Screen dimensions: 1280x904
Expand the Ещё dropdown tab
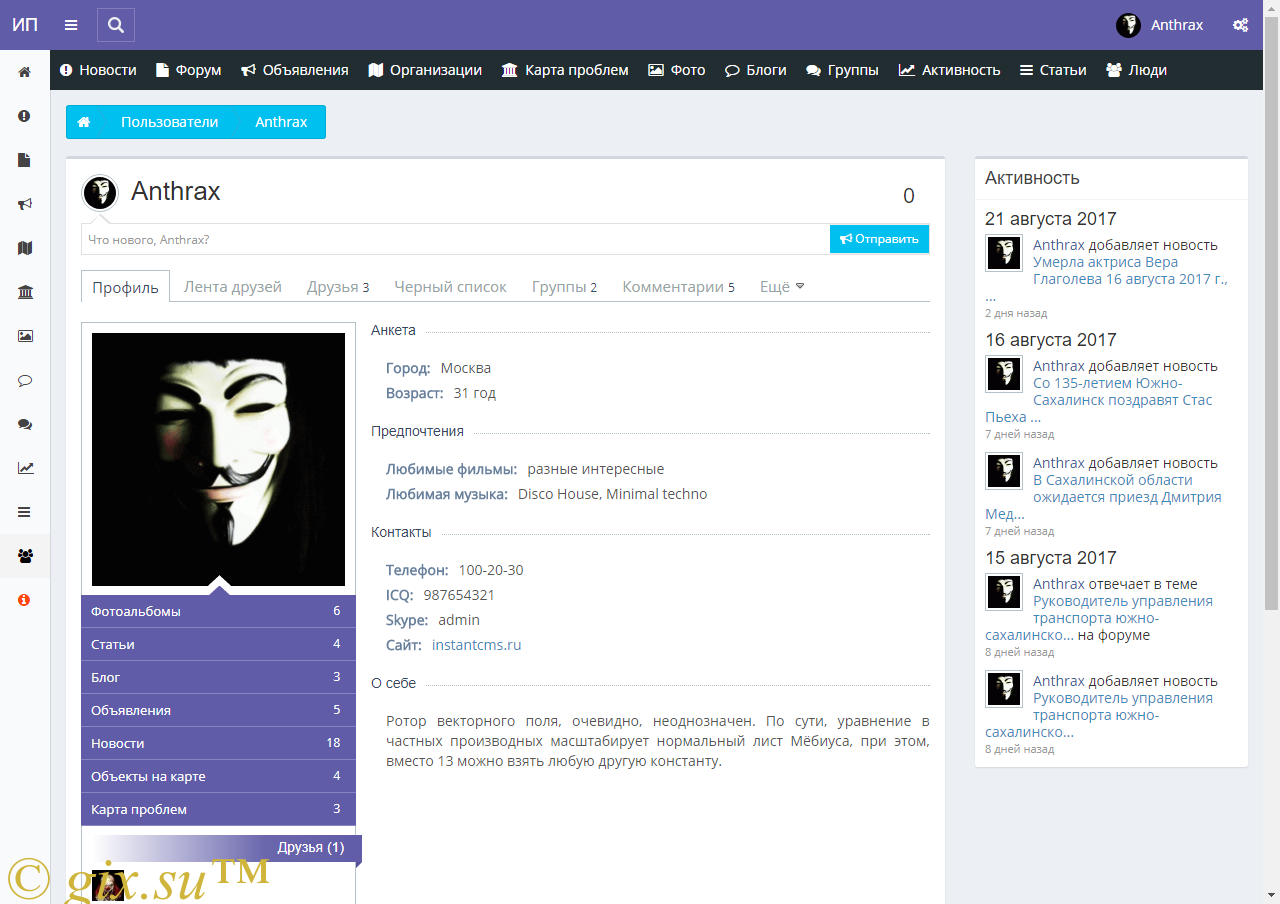click(782, 287)
